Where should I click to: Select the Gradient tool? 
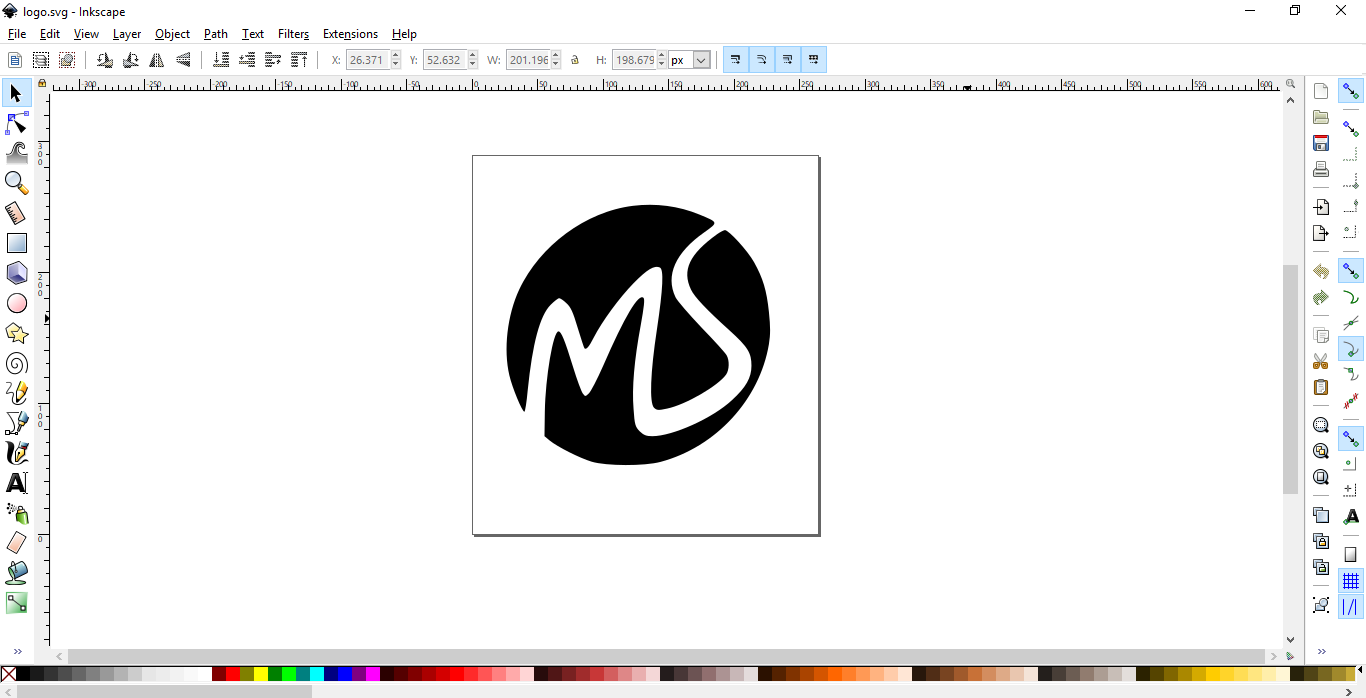pyautogui.click(x=16, y=603)
